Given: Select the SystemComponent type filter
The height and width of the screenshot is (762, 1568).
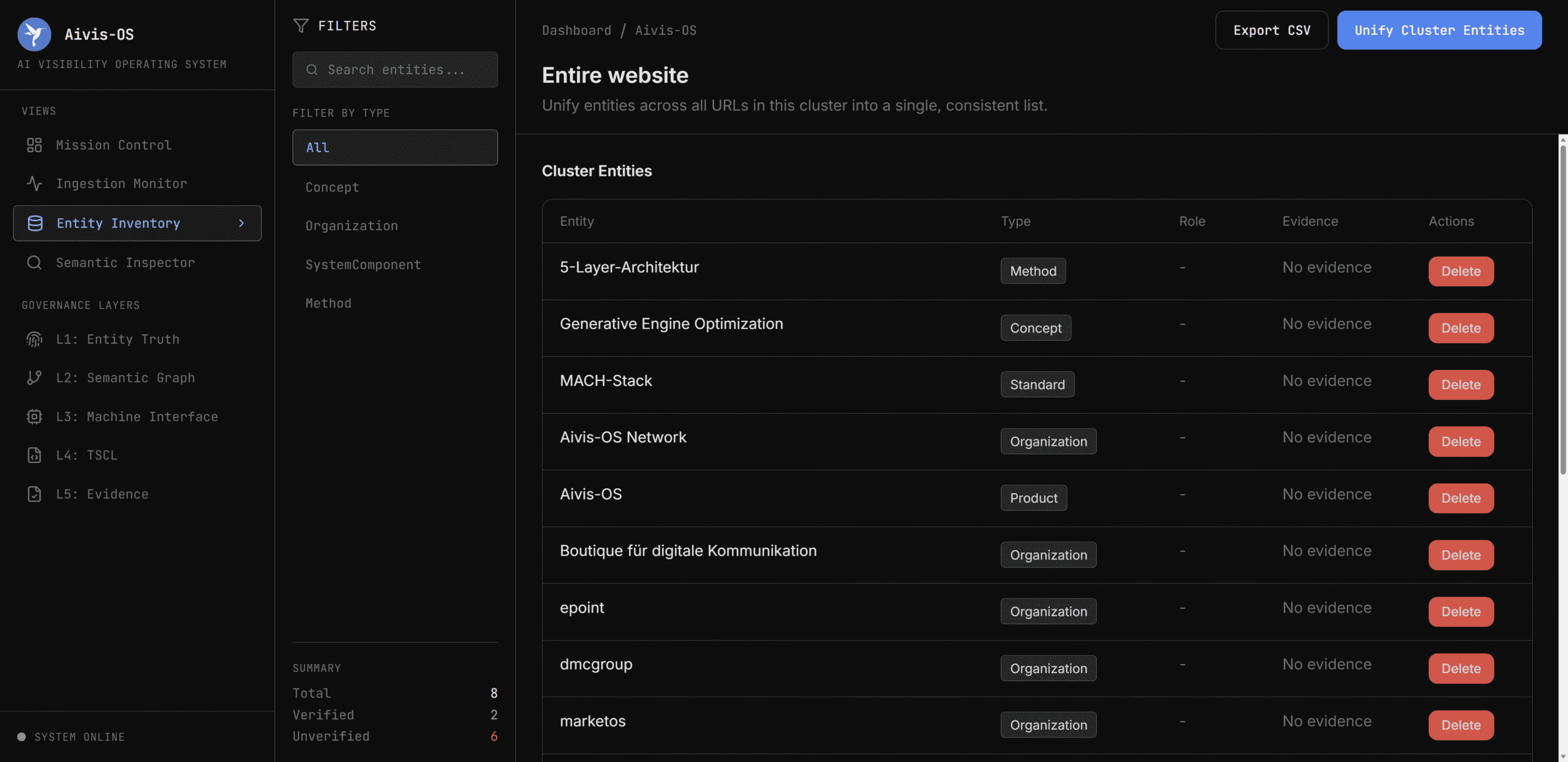Looking at the screenshot, I should click(363, 265).
